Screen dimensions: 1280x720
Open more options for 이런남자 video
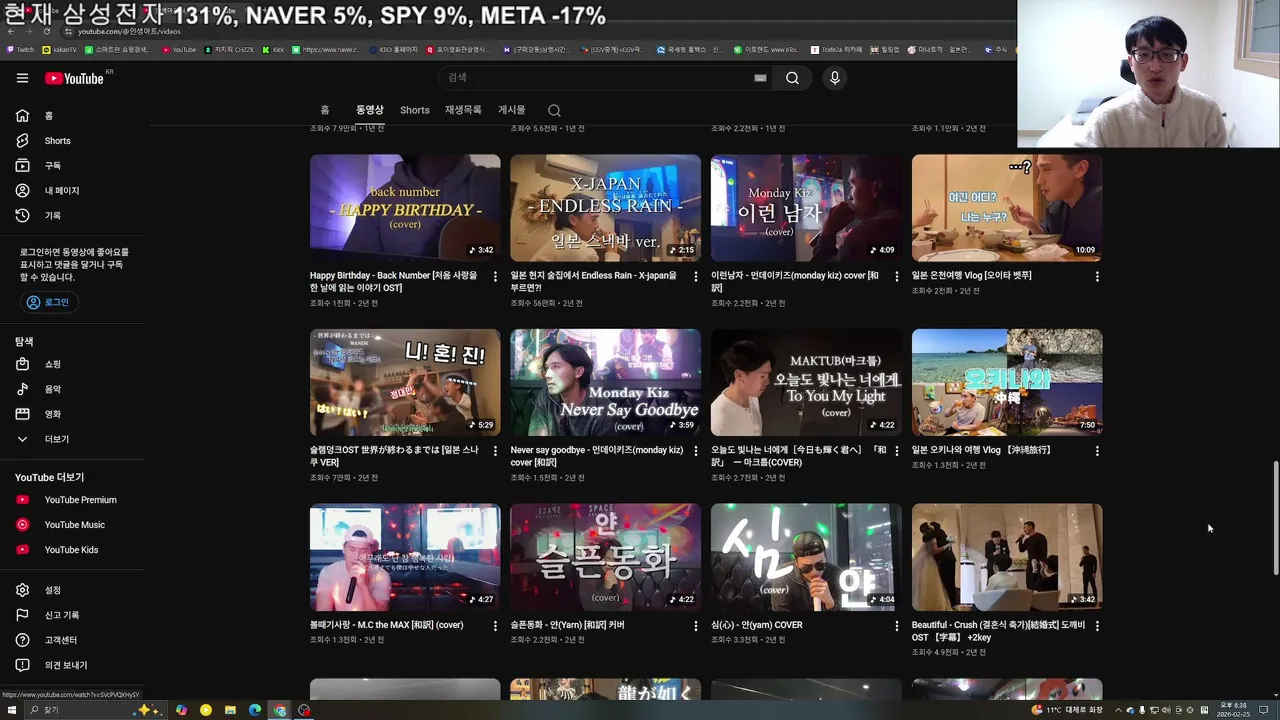(896, 276)
